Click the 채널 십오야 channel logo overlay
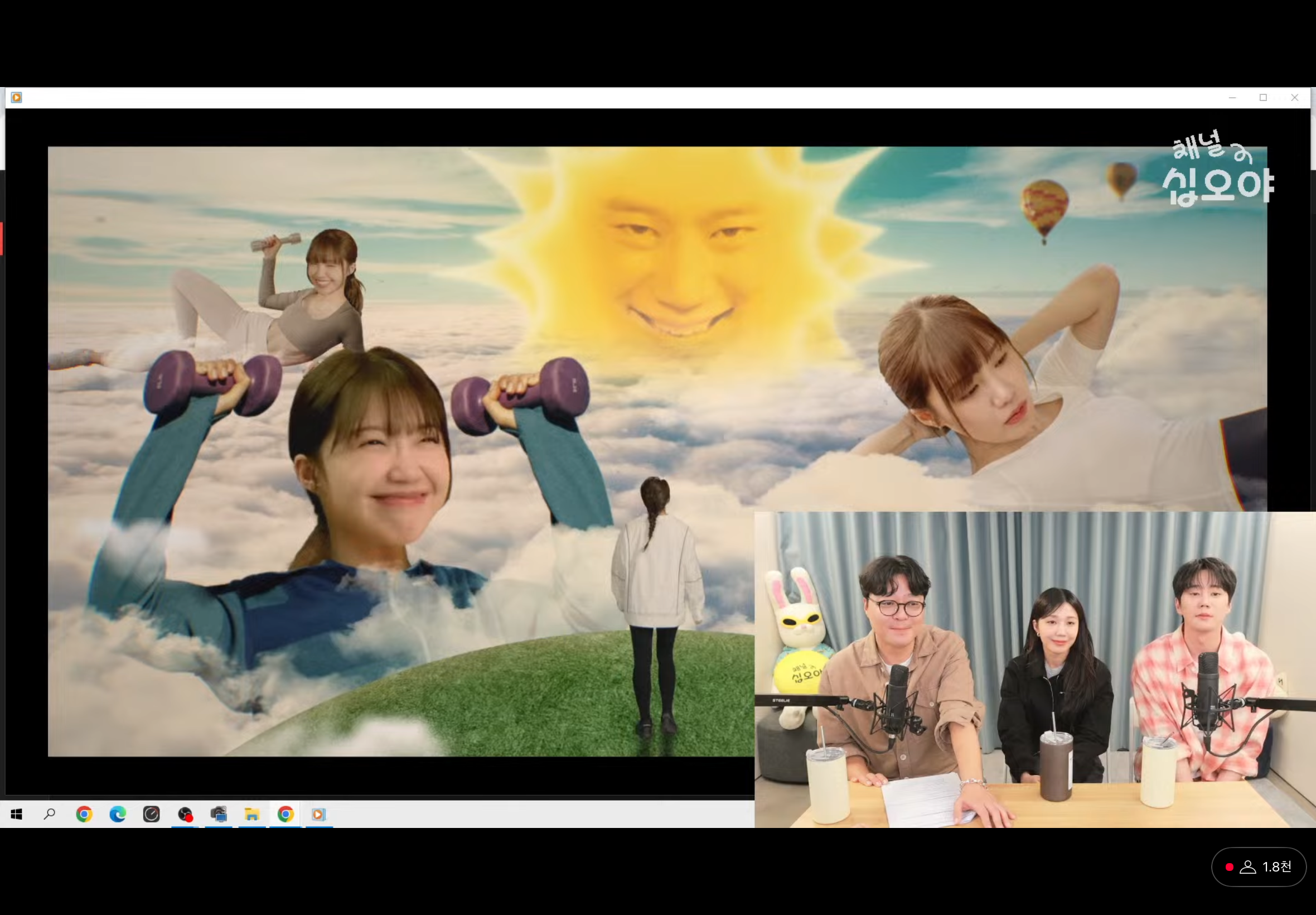This screenshot has height=915, width=1316. coord(1218,168)
